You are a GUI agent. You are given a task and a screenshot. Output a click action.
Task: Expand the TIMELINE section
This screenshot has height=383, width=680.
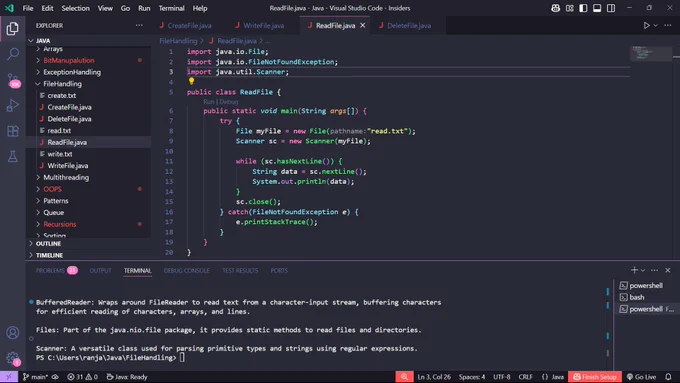coord(89,255)
